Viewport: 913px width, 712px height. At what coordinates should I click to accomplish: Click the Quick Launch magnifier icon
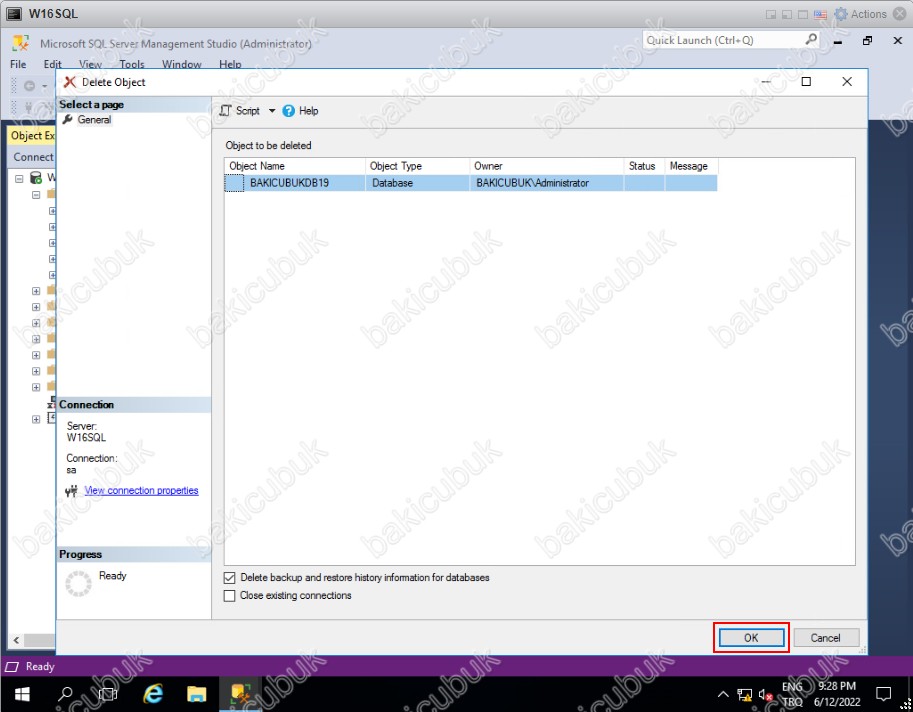(811, 40)
